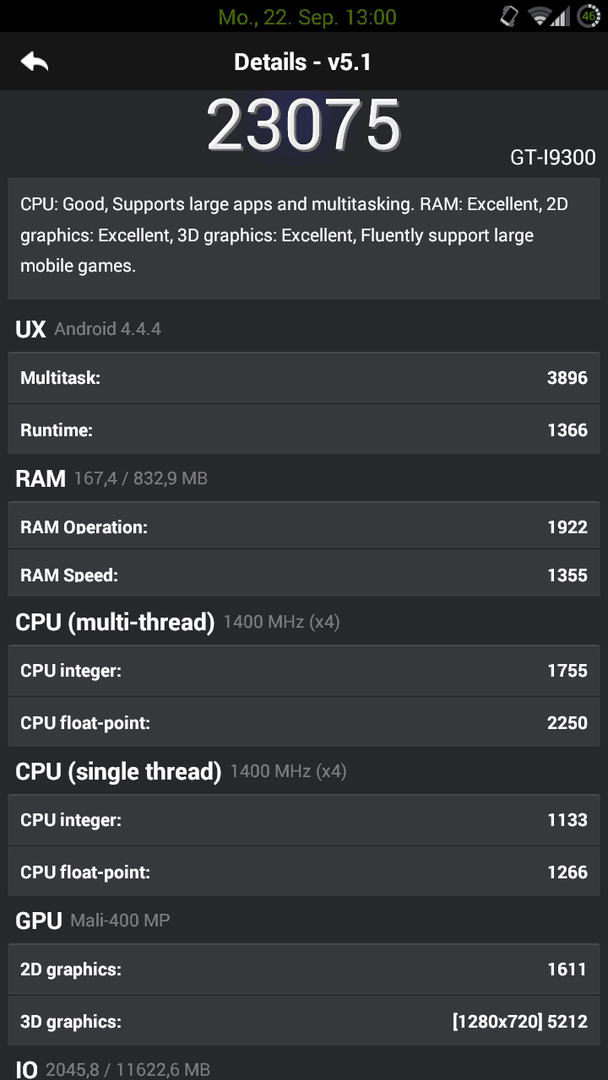Tap the mobile signal strength icon
Viewport: 608px width, 1080px height.
(x=561, y=17)
